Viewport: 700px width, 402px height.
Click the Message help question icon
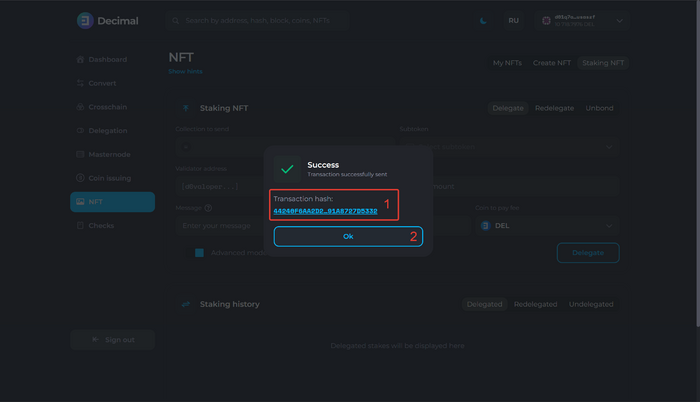208,208
